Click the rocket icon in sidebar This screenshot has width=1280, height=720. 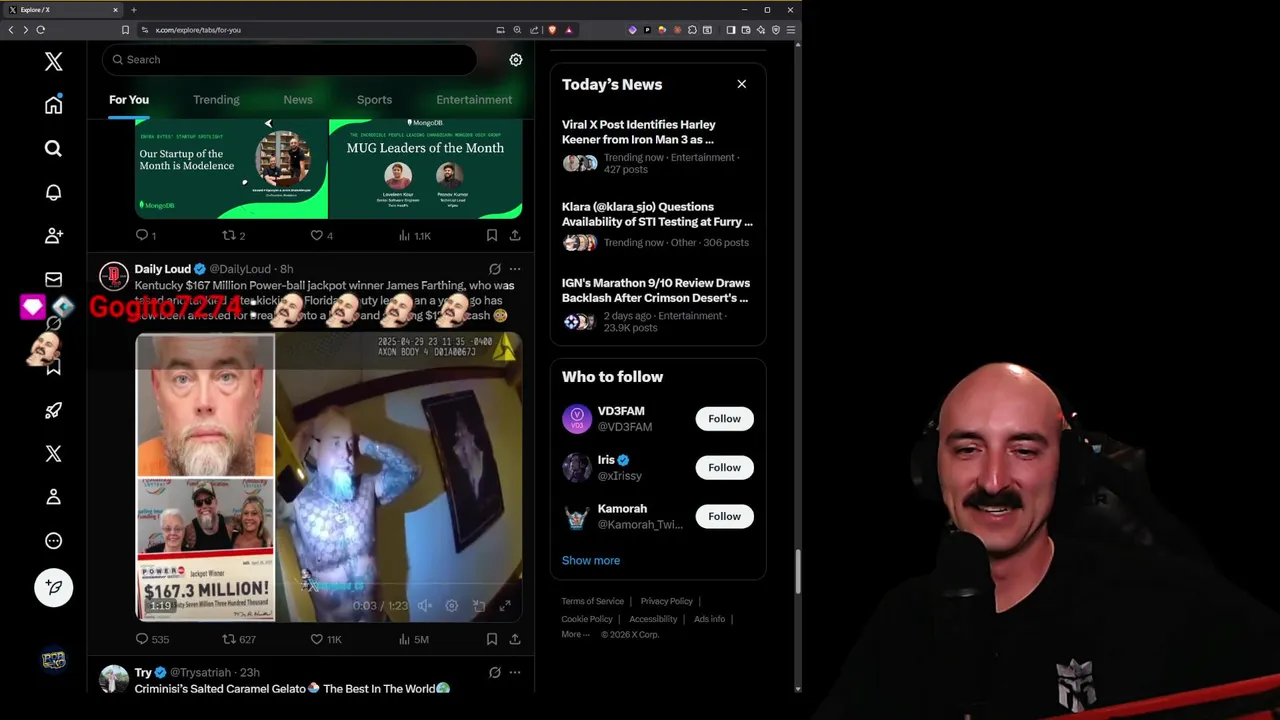[54, 410]
